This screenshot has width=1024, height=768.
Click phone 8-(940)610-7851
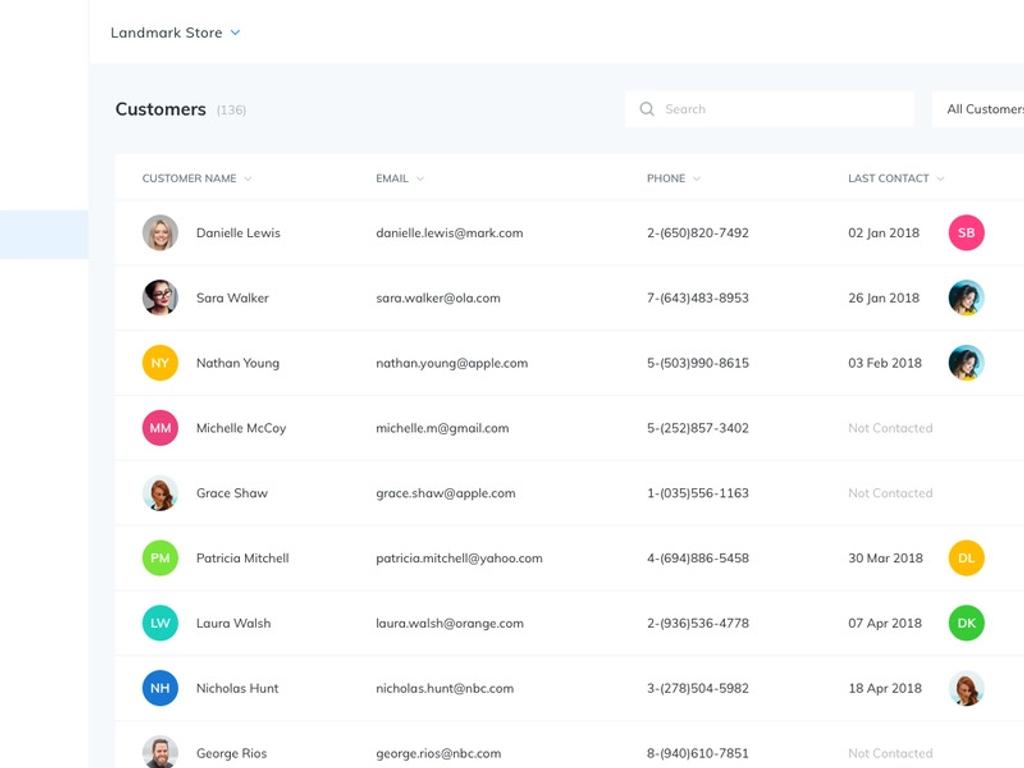tap(697, 753)
